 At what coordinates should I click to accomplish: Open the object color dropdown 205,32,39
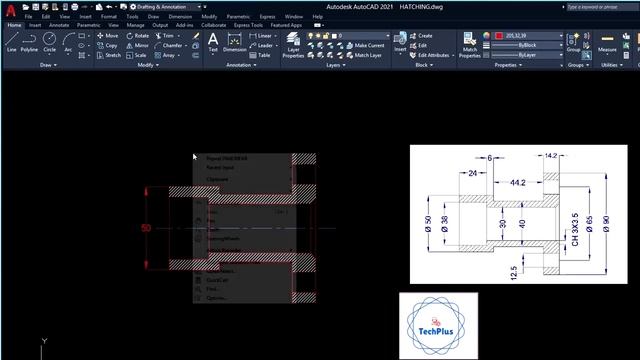pos(529,36)
